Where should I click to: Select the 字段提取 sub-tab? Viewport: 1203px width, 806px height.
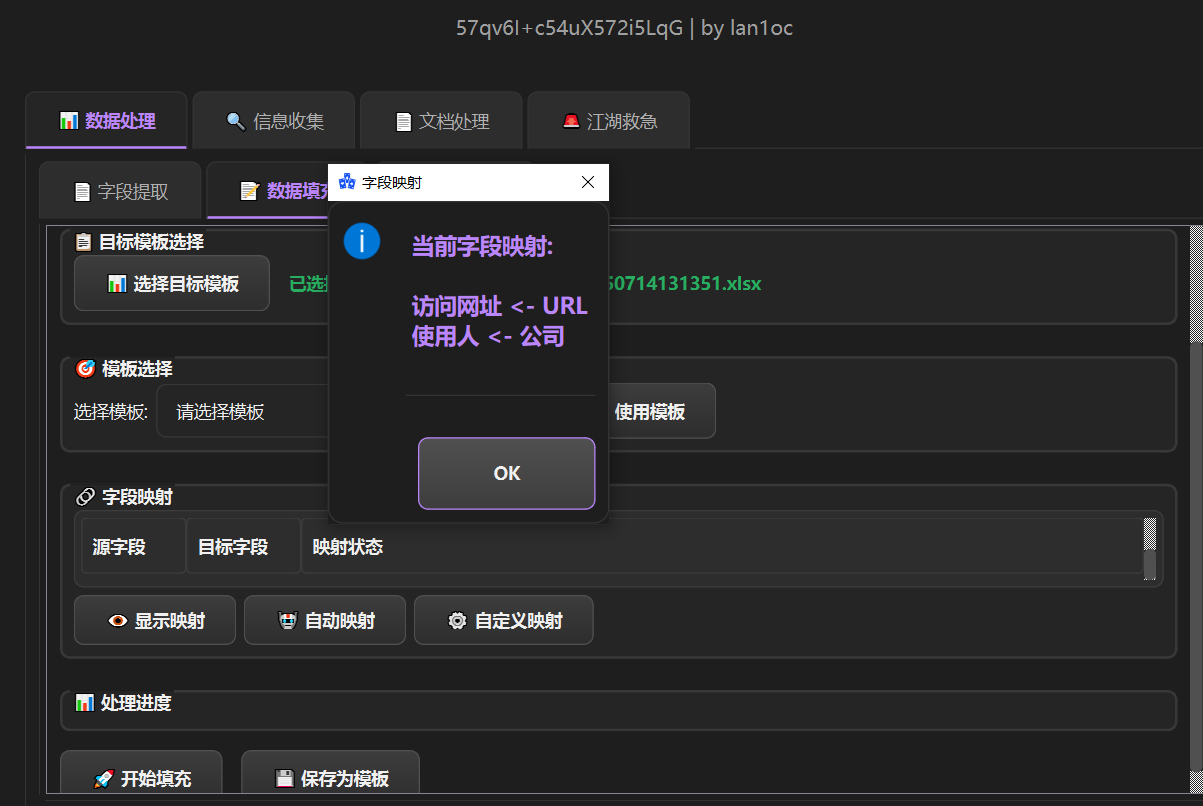(120, 191)
